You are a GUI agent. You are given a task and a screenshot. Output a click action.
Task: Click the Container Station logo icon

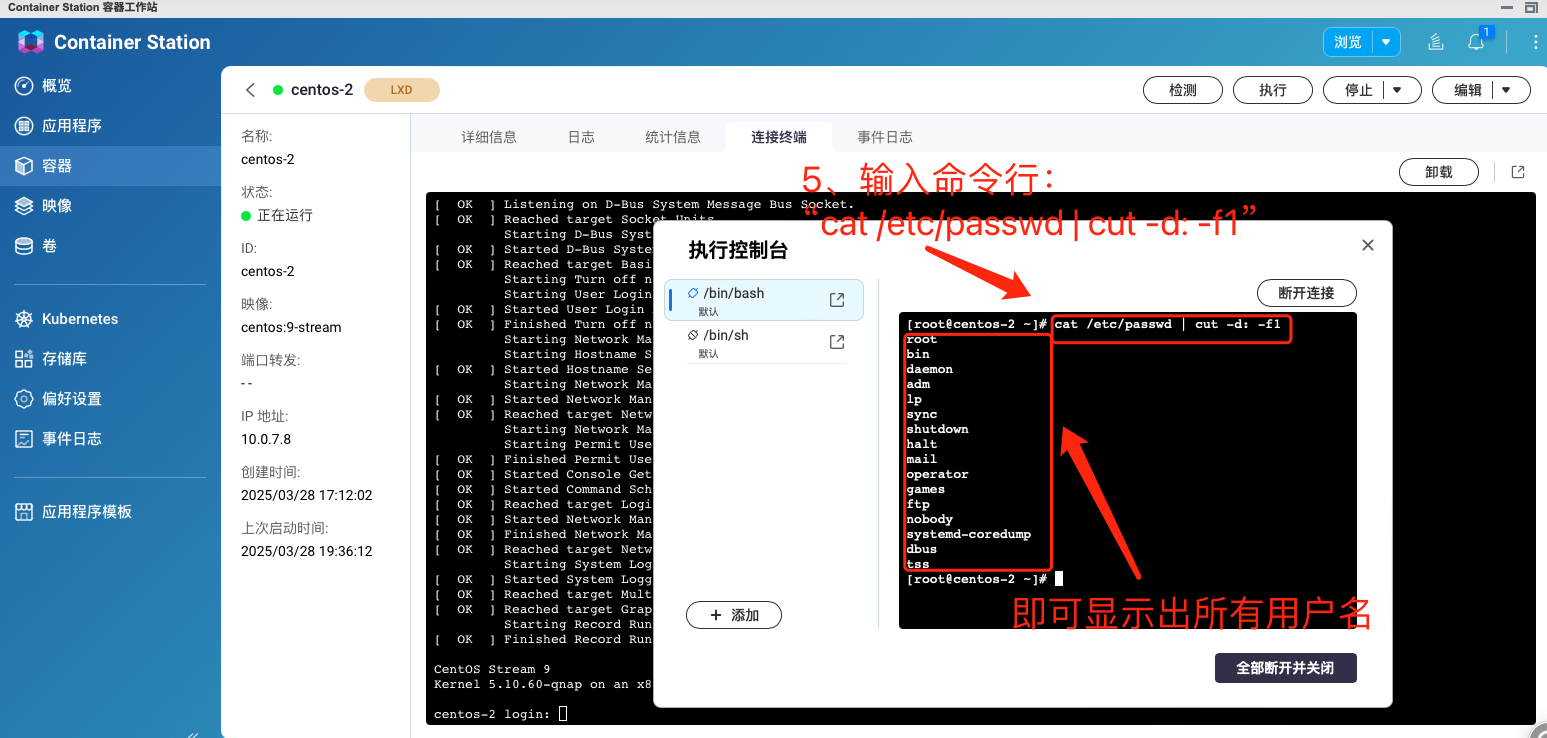pyautogui.click(x=31, y=42)
